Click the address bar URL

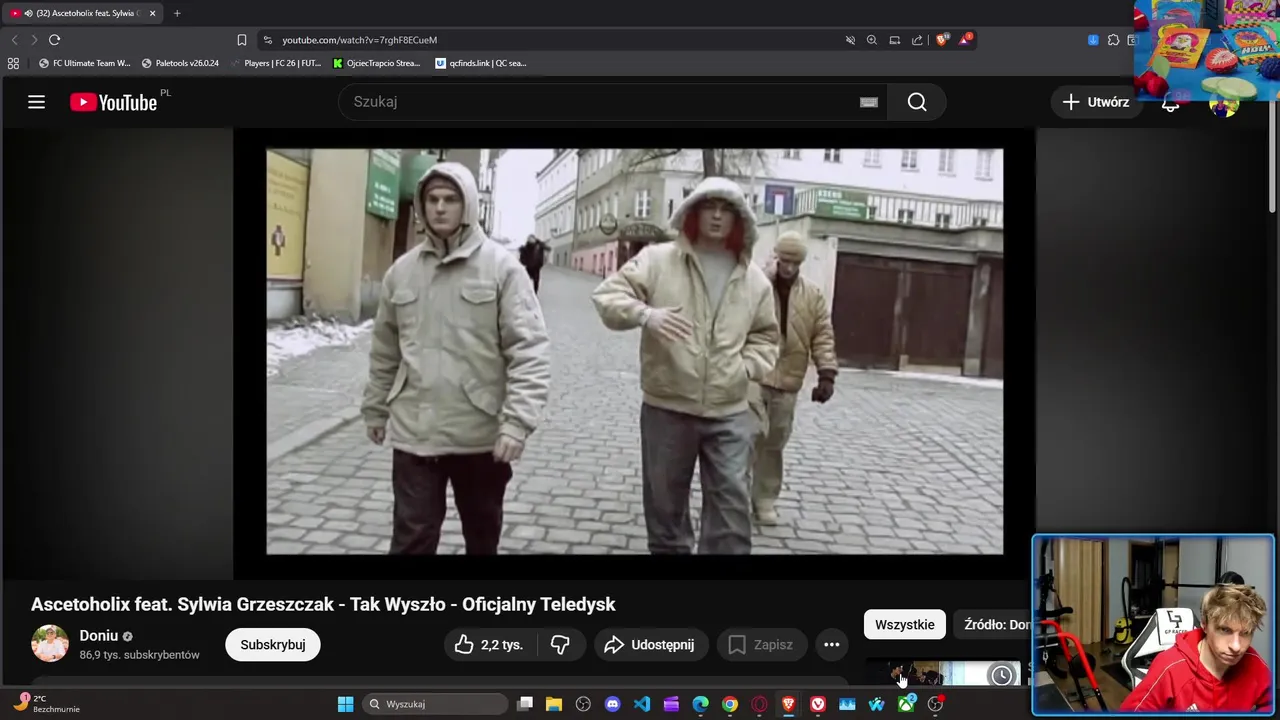coord(359,40)
